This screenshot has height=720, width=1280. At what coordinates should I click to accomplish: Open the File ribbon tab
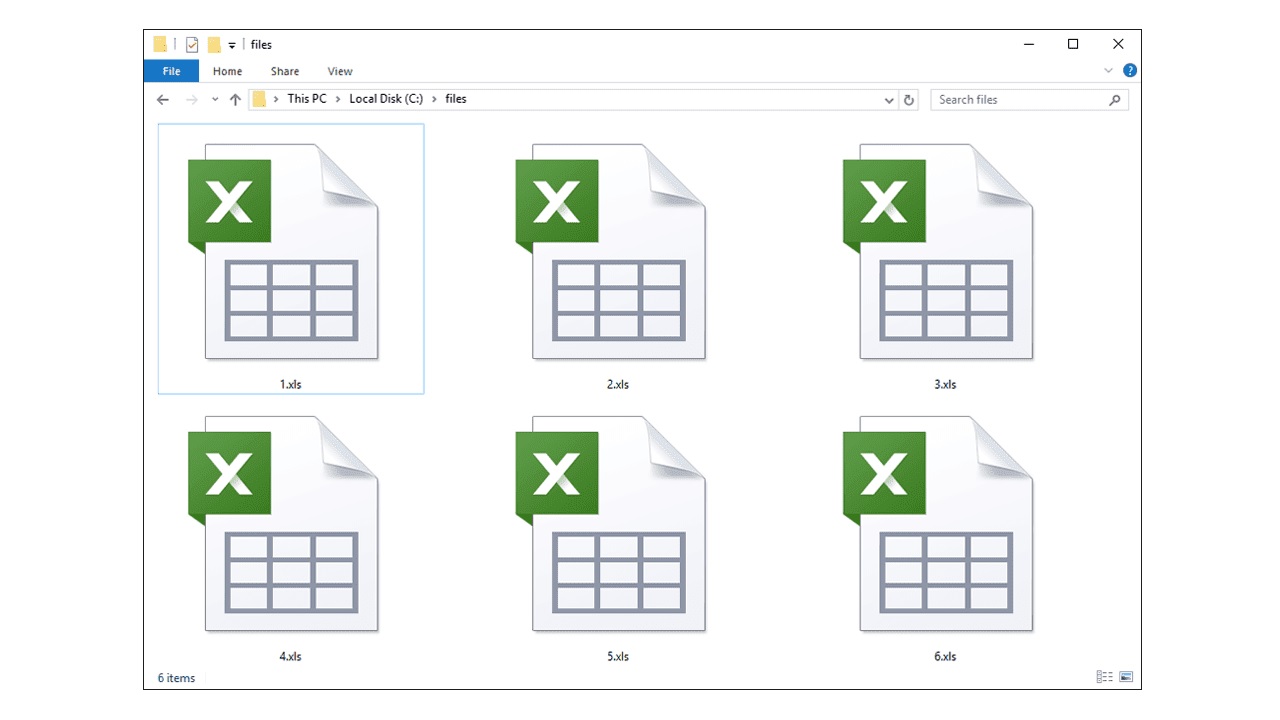tap(171, 71)
